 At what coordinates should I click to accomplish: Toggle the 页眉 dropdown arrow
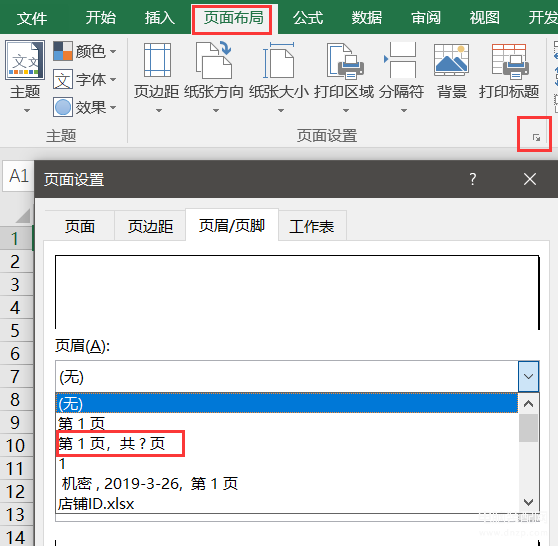(x=528, y=376)
